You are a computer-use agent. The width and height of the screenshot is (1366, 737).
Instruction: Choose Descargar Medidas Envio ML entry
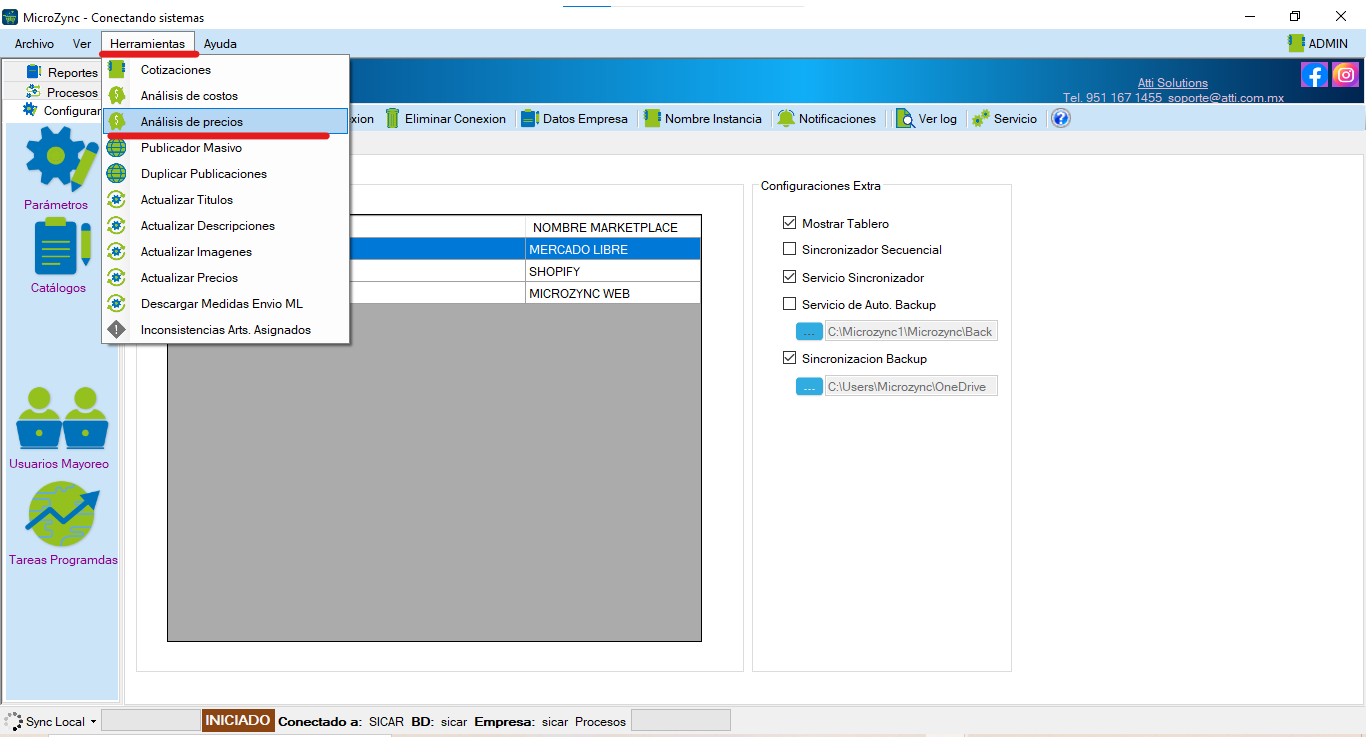(225, 304)
